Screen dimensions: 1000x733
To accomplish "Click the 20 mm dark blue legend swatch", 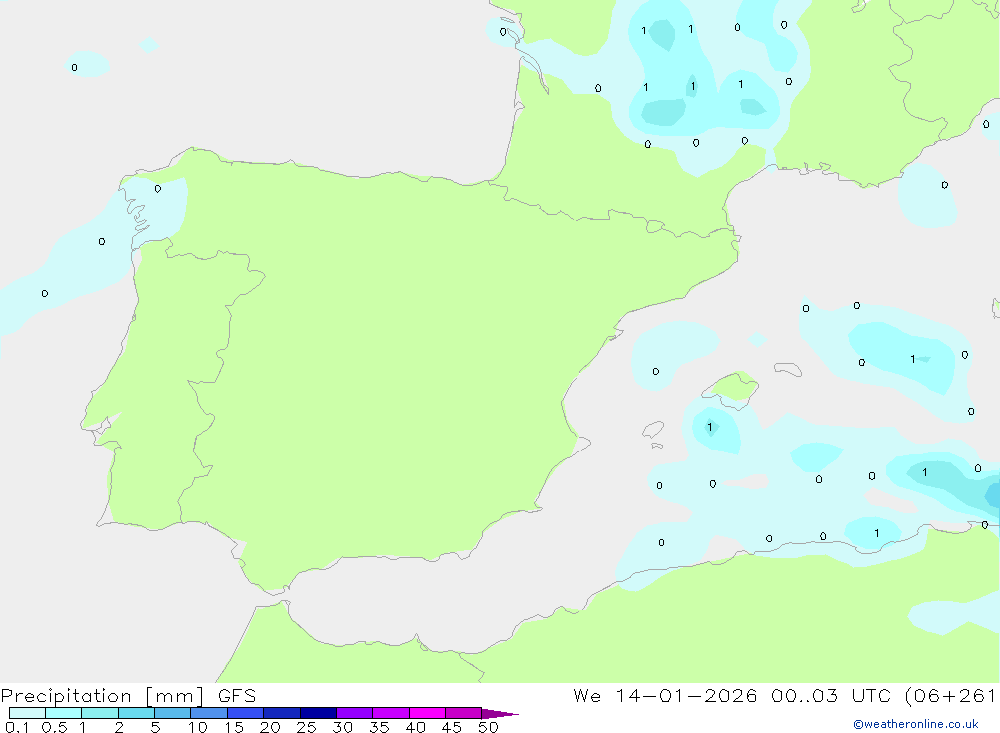I will click(x=281, y=713).
